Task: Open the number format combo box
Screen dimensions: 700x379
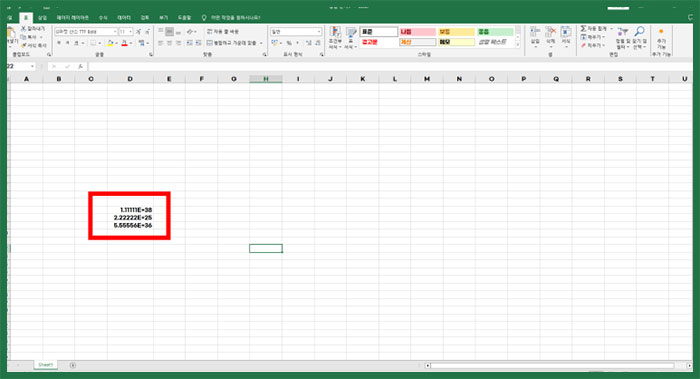Action: tap(296, 32)
